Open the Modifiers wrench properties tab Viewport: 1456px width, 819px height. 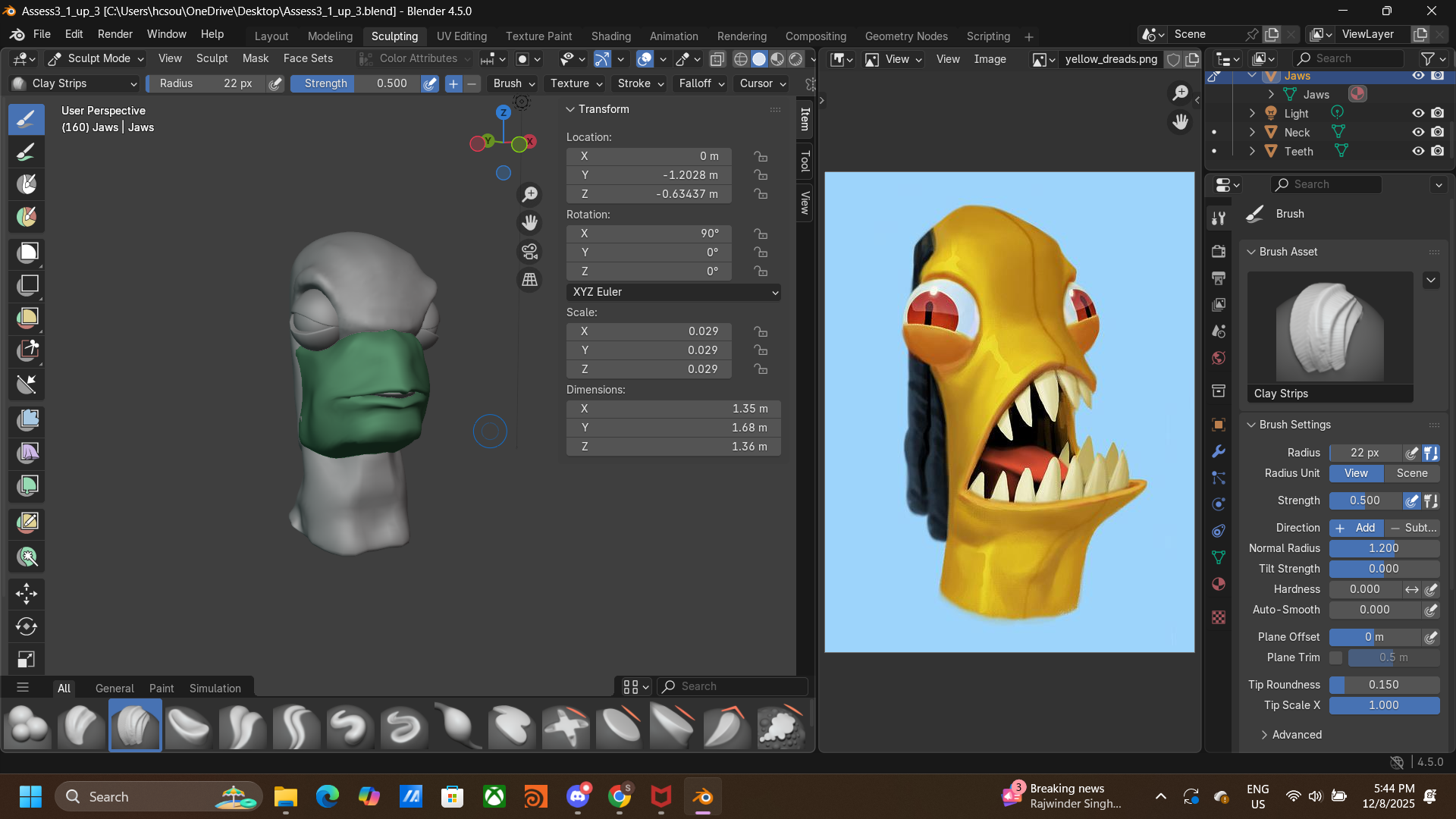coord(1219,452)
